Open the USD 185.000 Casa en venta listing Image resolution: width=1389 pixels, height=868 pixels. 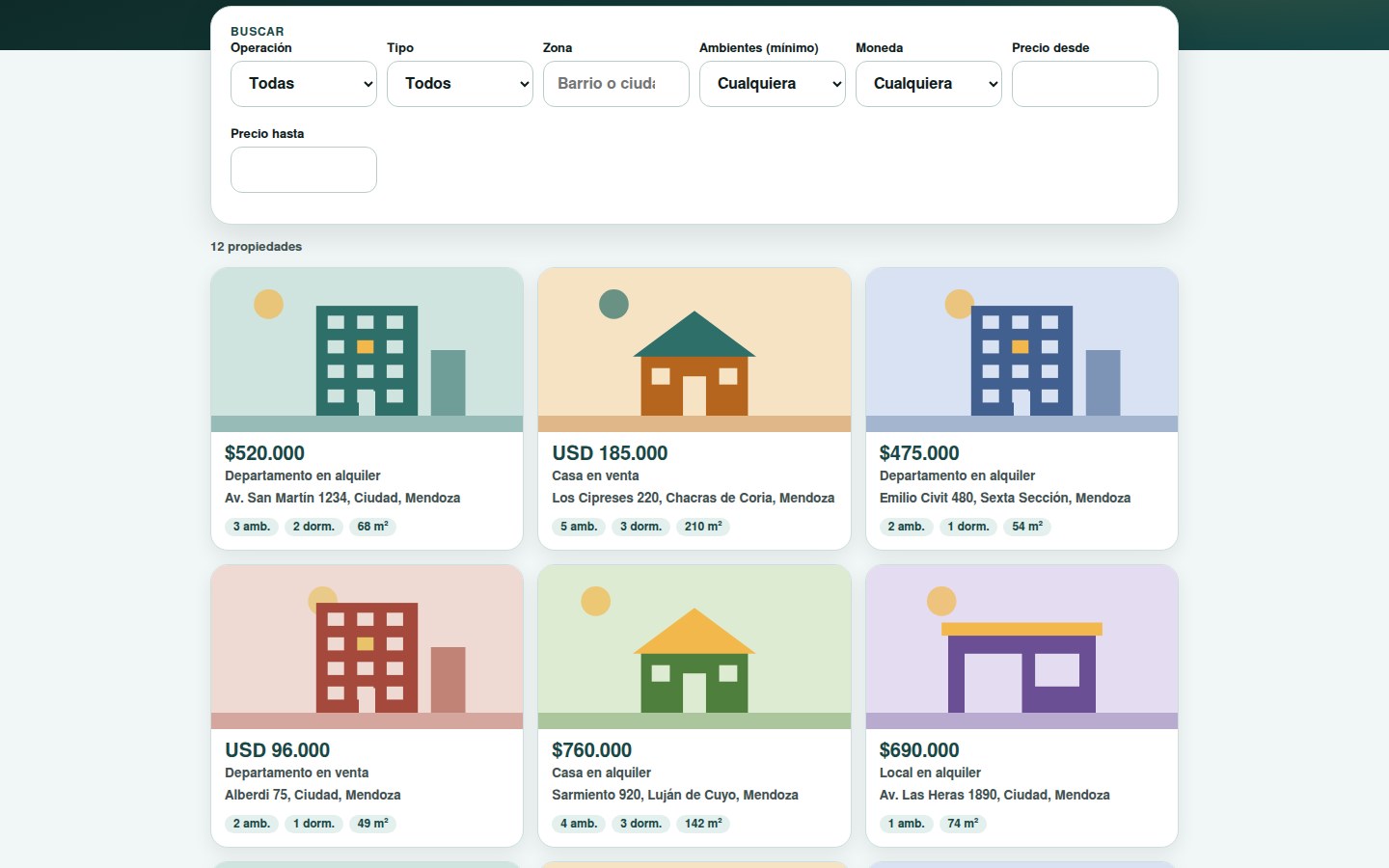(x=610, y=453)
